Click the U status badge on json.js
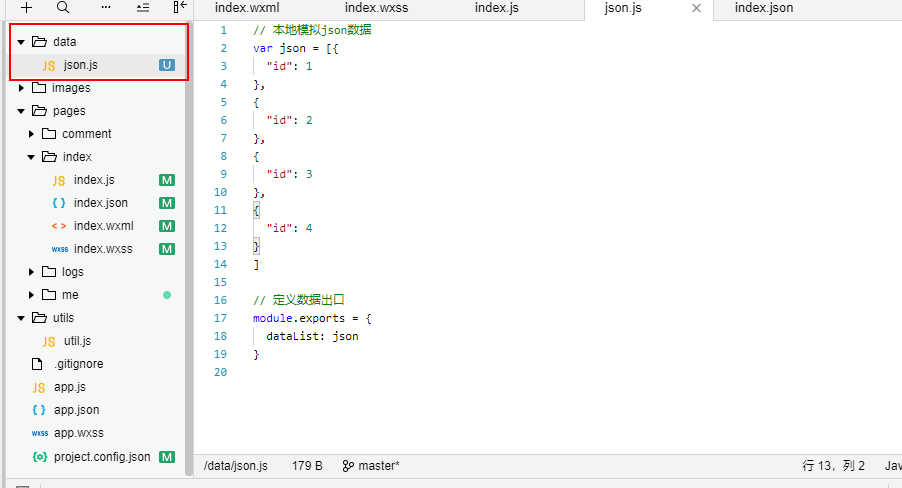902x488 pixels. (167, 65)
